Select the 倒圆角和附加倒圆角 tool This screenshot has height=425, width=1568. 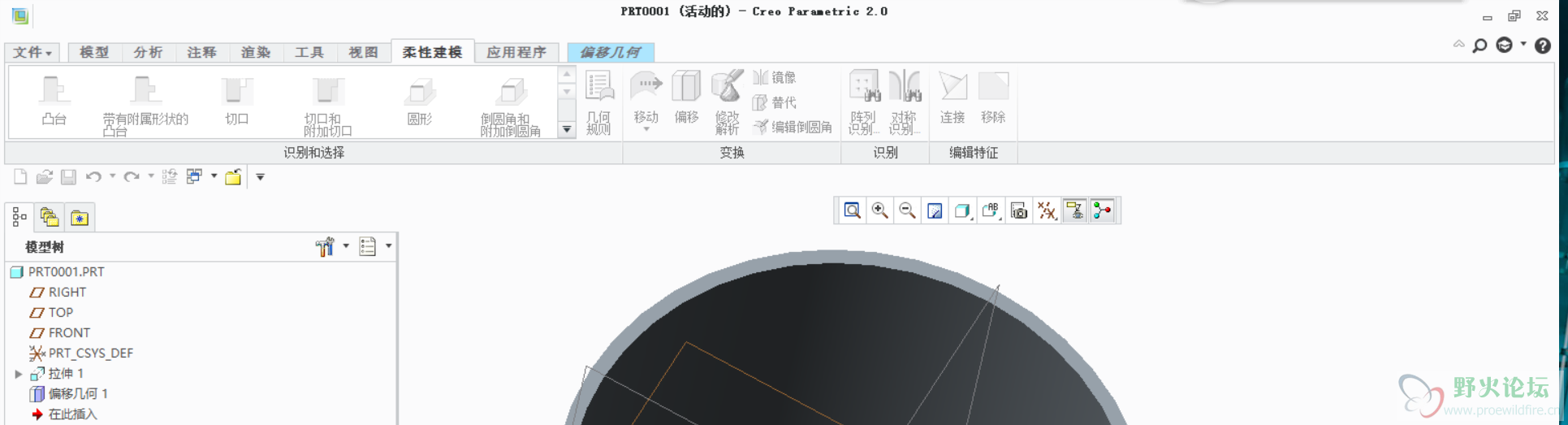click(x=511, y=105)
